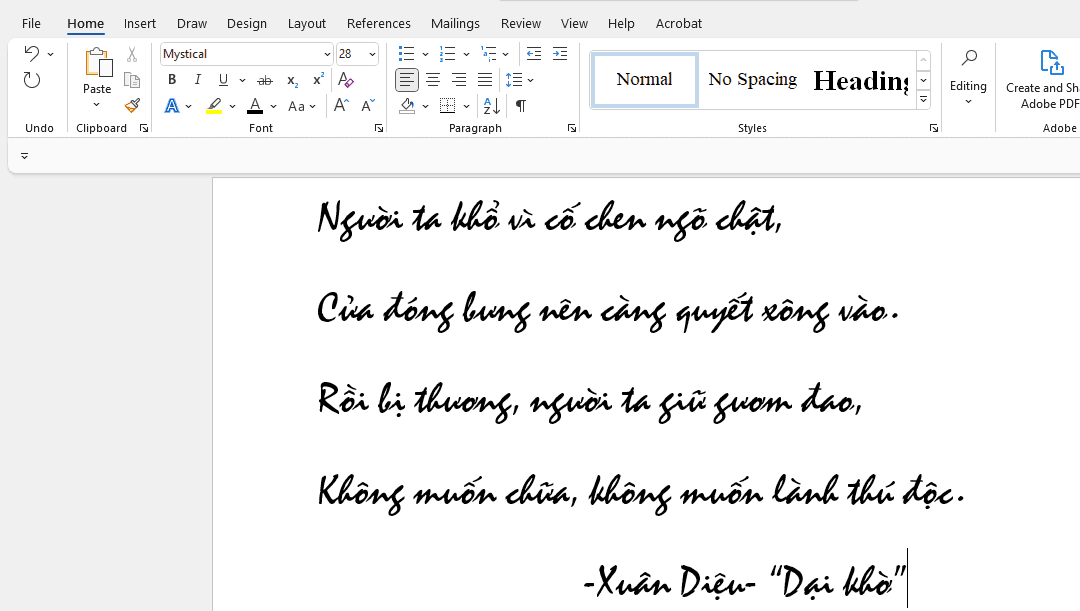
Task: Expand Undo history dropdown arrow
Action: [50, 54]
